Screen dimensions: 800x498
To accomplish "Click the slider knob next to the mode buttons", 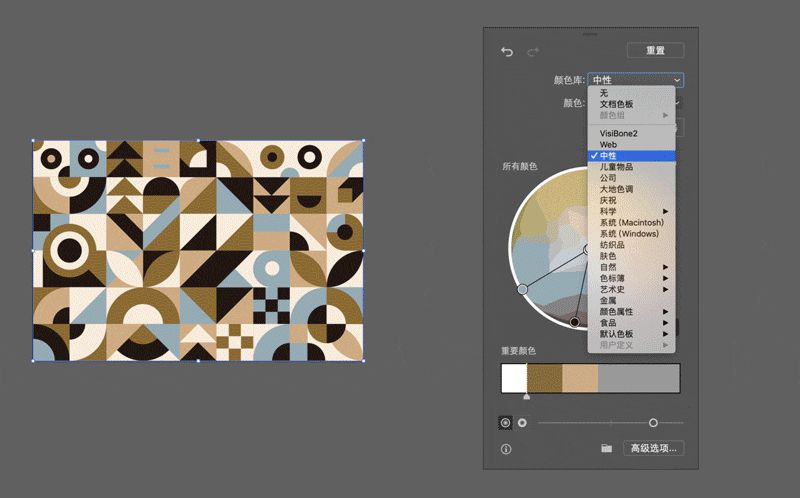I will tap(653, 423).
